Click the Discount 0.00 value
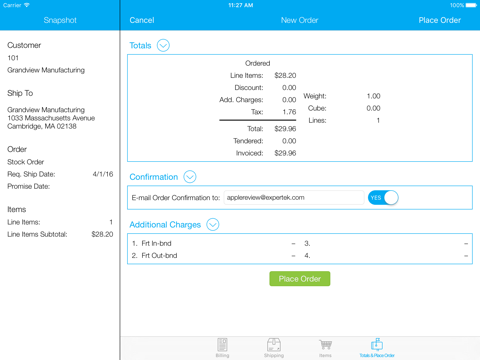The height and width of the screenshot is (360, 480). [x=289, y=88]
